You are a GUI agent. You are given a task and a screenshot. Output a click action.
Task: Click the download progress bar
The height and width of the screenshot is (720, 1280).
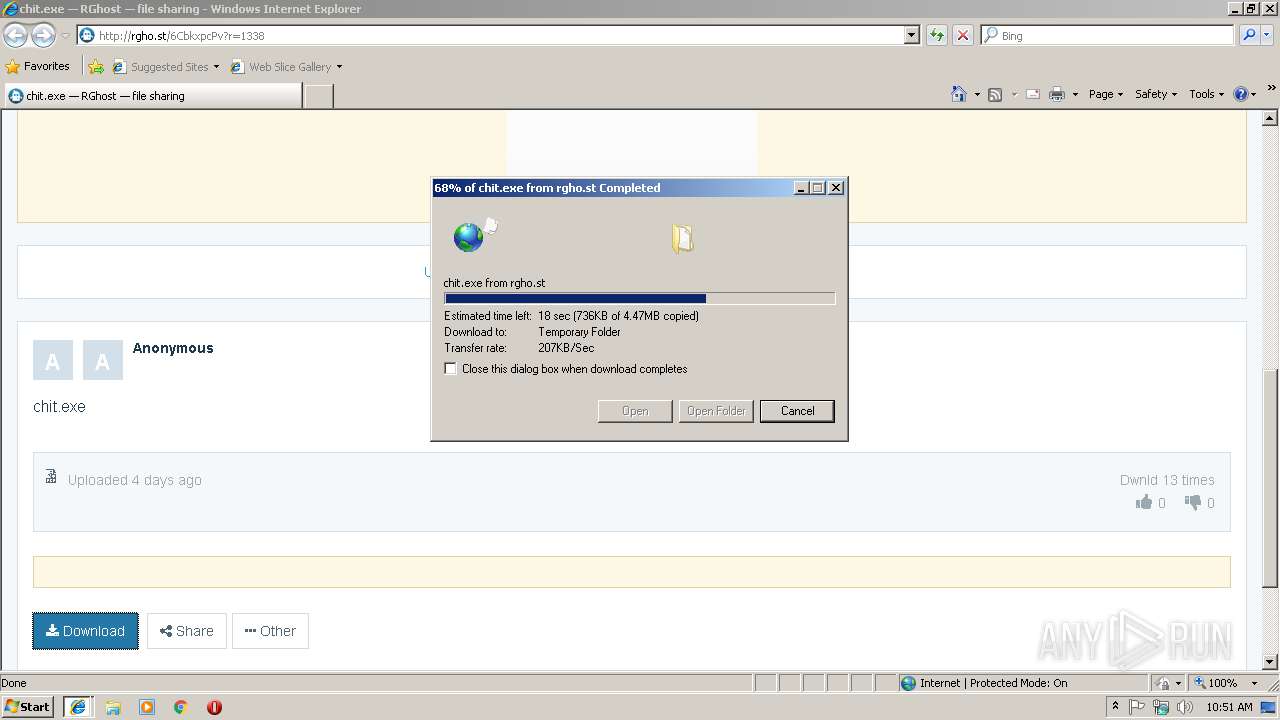640,298
